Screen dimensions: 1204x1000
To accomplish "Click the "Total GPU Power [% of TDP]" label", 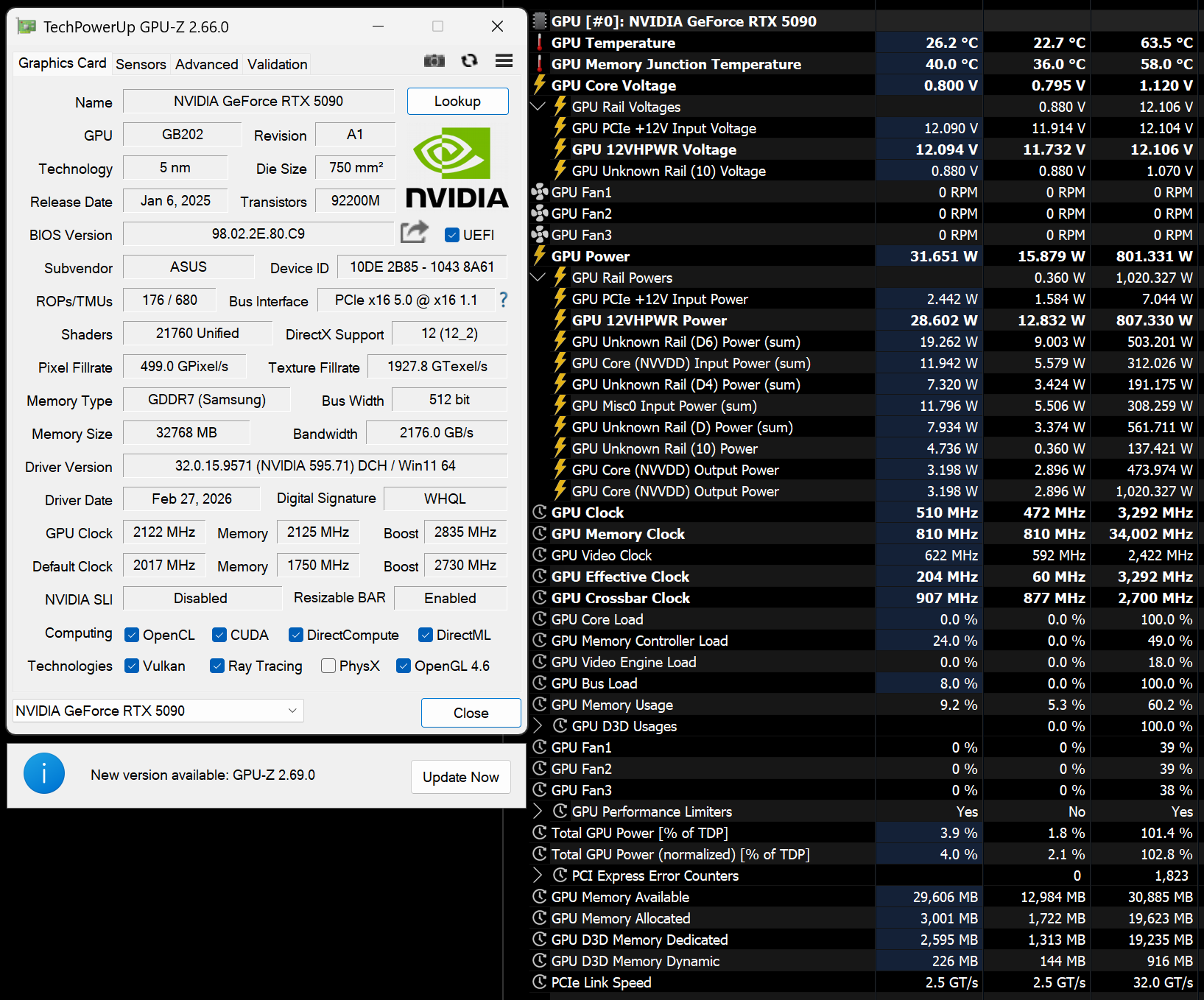I will pos(639,833).
